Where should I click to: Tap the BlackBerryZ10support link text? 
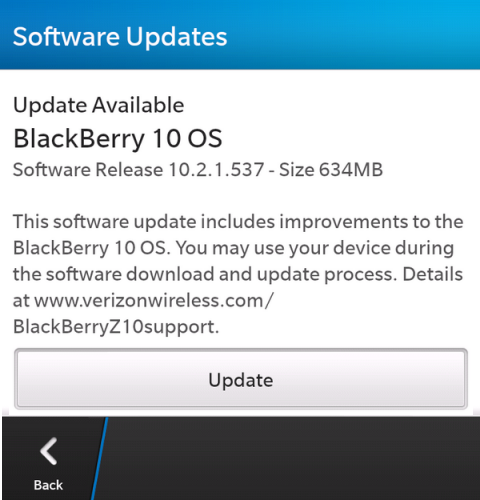tap(116, 327)
